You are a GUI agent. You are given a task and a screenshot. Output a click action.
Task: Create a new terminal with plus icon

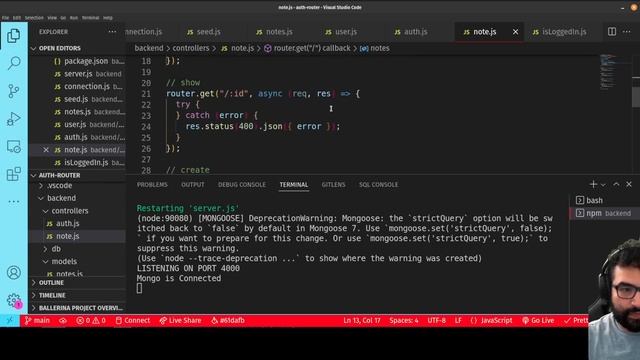593,184
